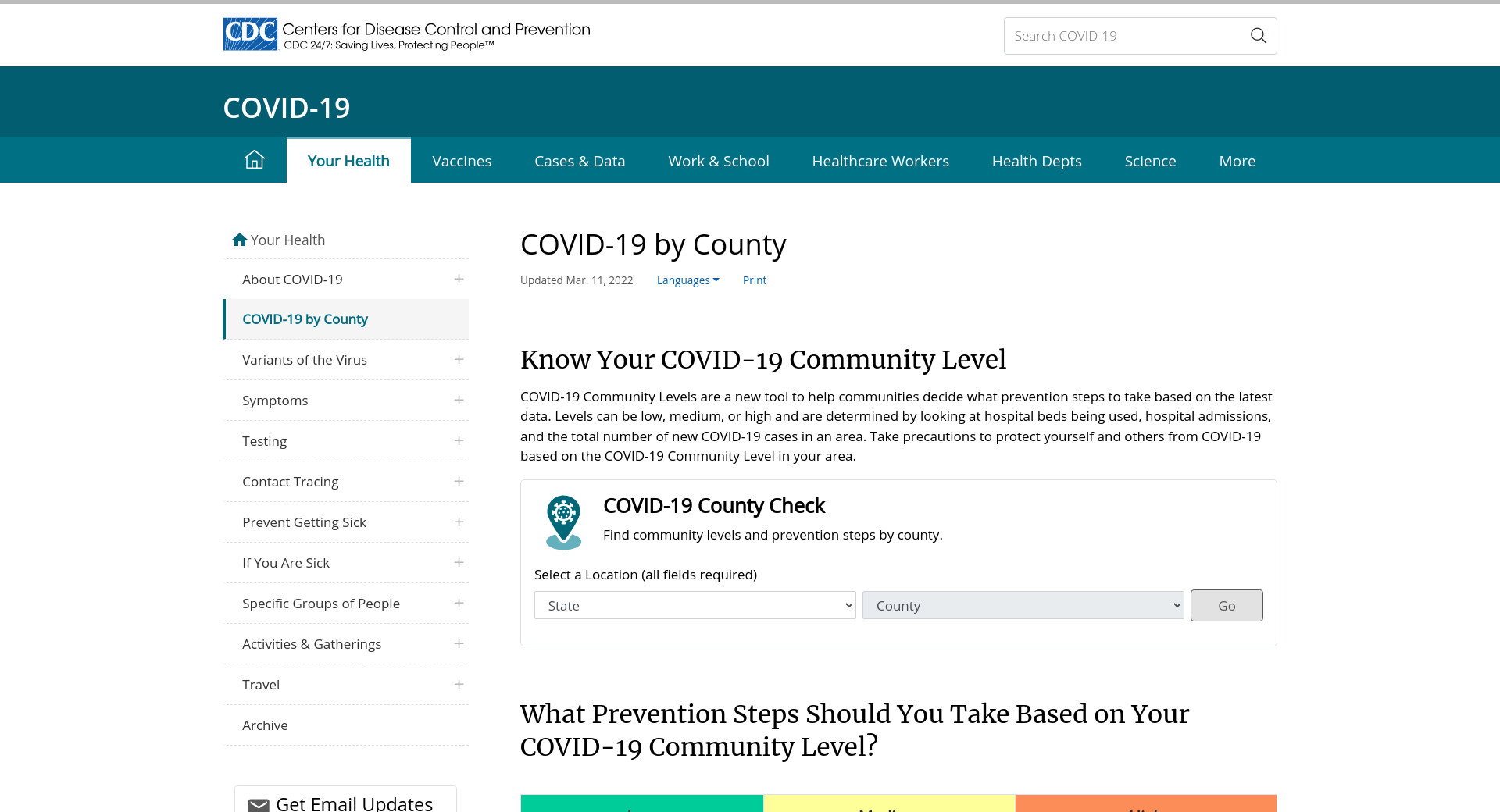The height and width of the screenshot is (812, 1500).
Task: Click the Your Health sidebar home icon
Action: [x=240, y=240]
